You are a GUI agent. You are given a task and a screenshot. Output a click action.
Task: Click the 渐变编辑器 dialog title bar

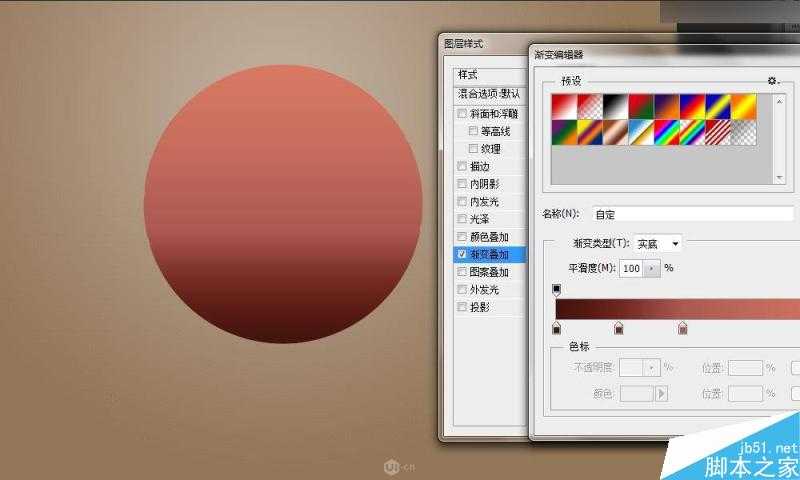[663, 54]
